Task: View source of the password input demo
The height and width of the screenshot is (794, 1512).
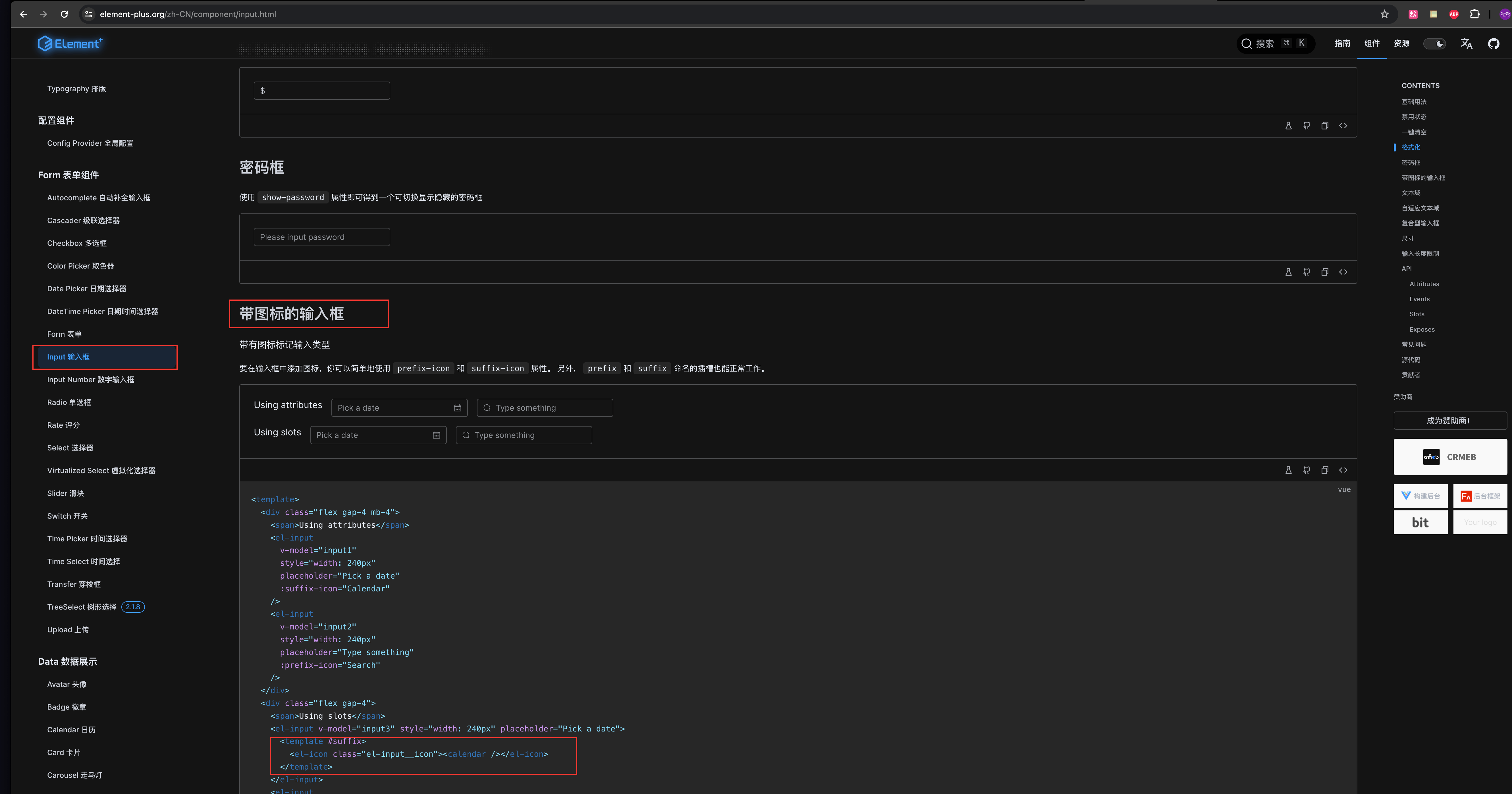Action: pyautogui.click(x=1343, y=272)
